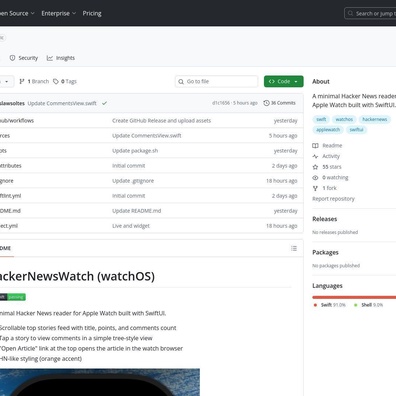The image size is (396, 396).
Task: Open the README.md file row
Action: (152, 211)
